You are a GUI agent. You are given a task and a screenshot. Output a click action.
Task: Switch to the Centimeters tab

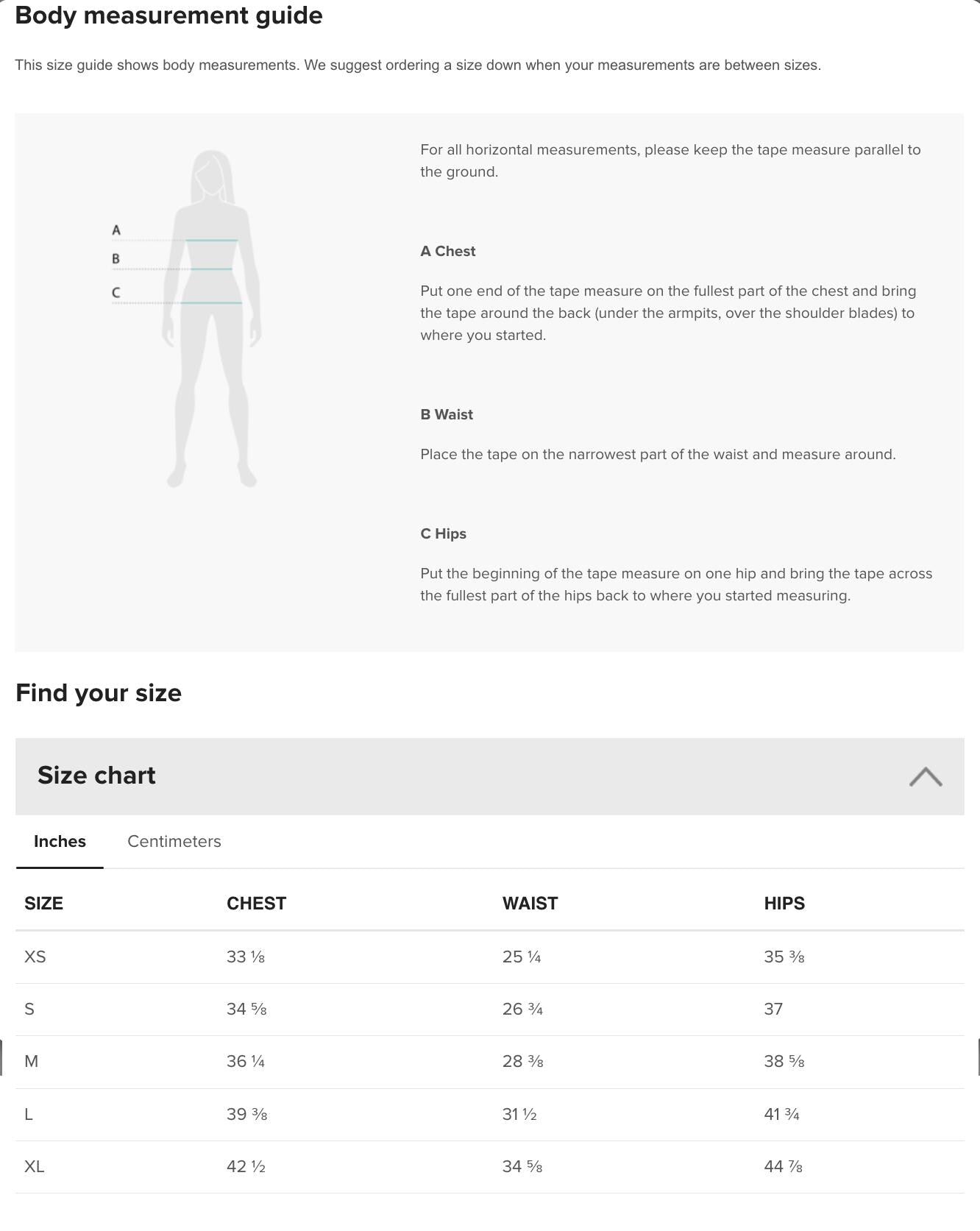coord(174,841)
